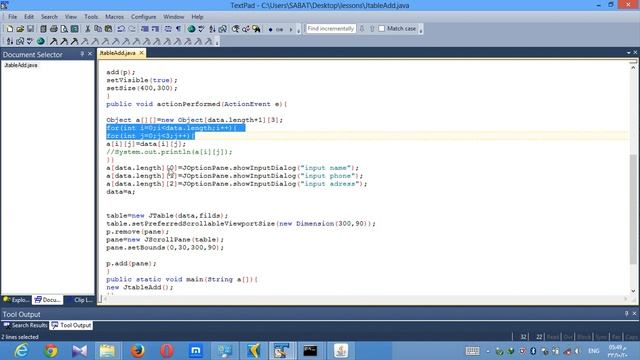The width and height of the screenshot is (640, 360).
Task: Print the document using printer icon
Action: point(53,29)
